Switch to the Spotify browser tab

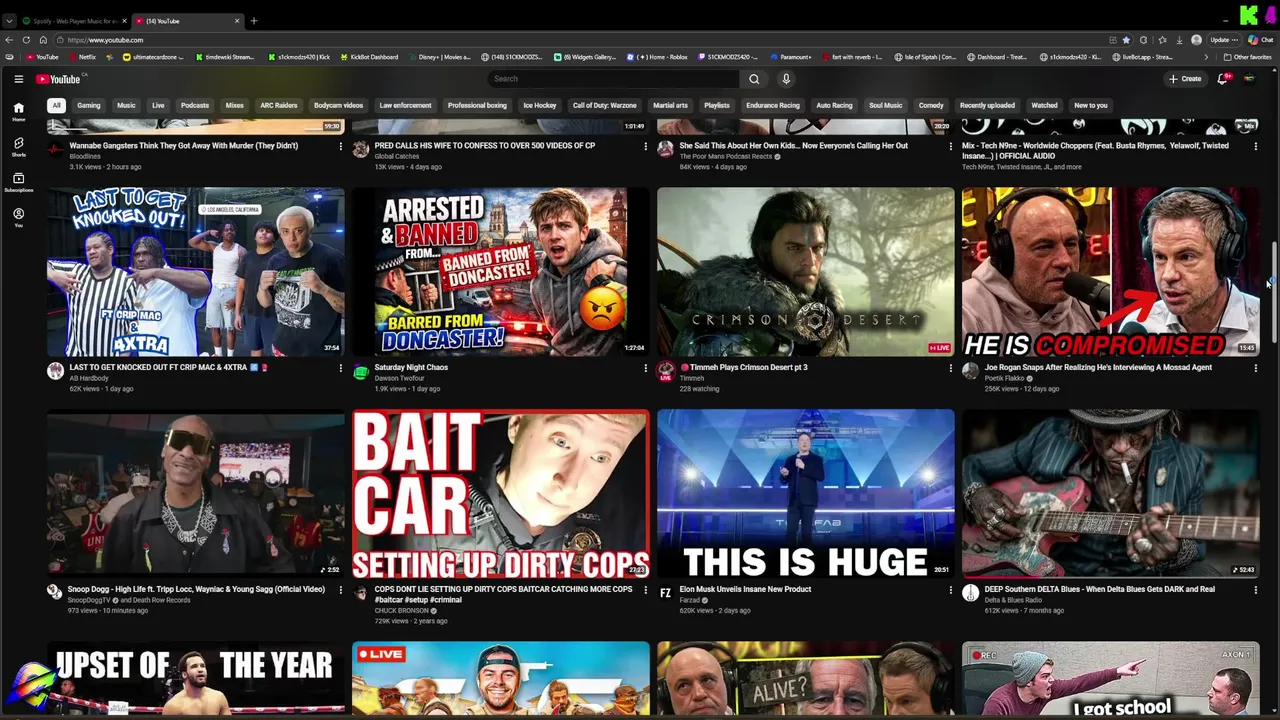point(75,21)
